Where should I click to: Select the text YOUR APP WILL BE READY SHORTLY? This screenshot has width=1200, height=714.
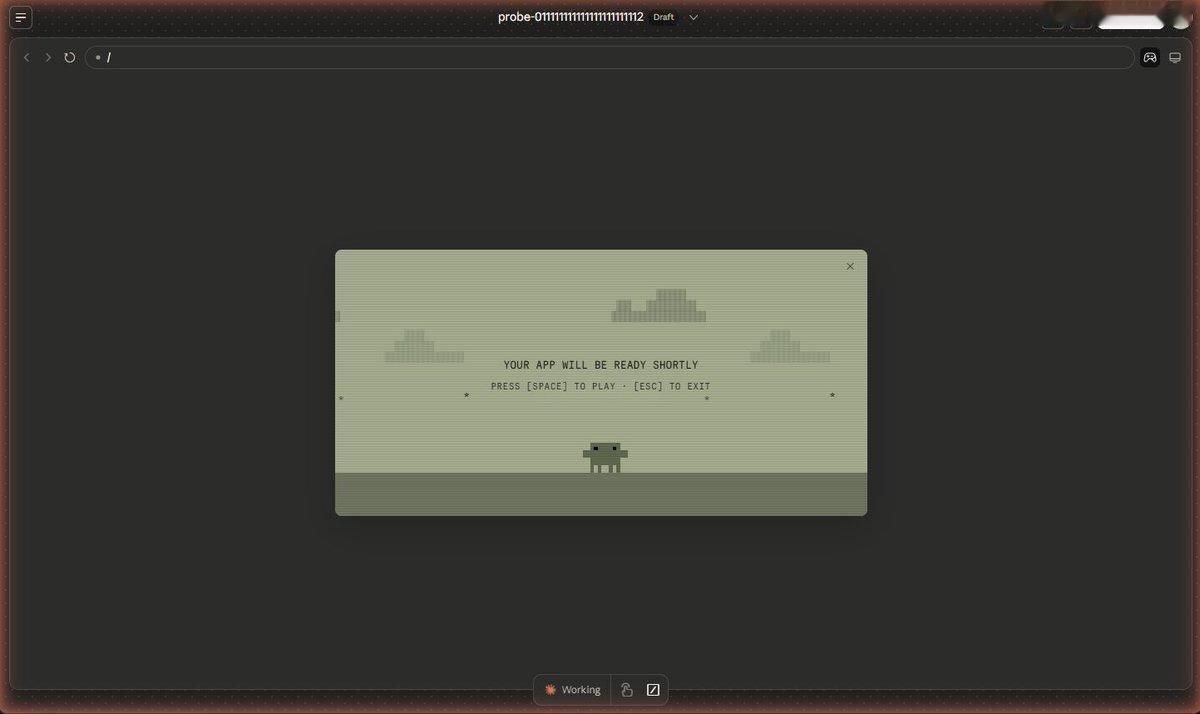601,365
